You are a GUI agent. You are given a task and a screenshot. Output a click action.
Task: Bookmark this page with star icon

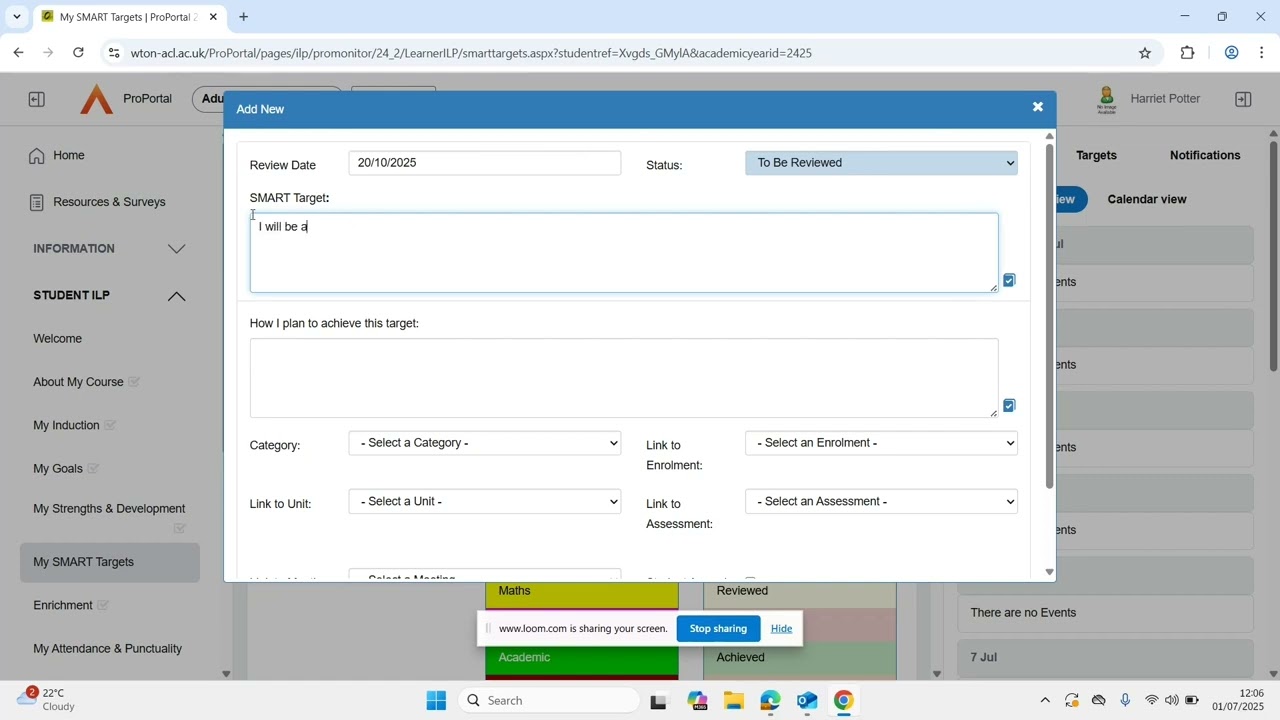point(1145,53)
